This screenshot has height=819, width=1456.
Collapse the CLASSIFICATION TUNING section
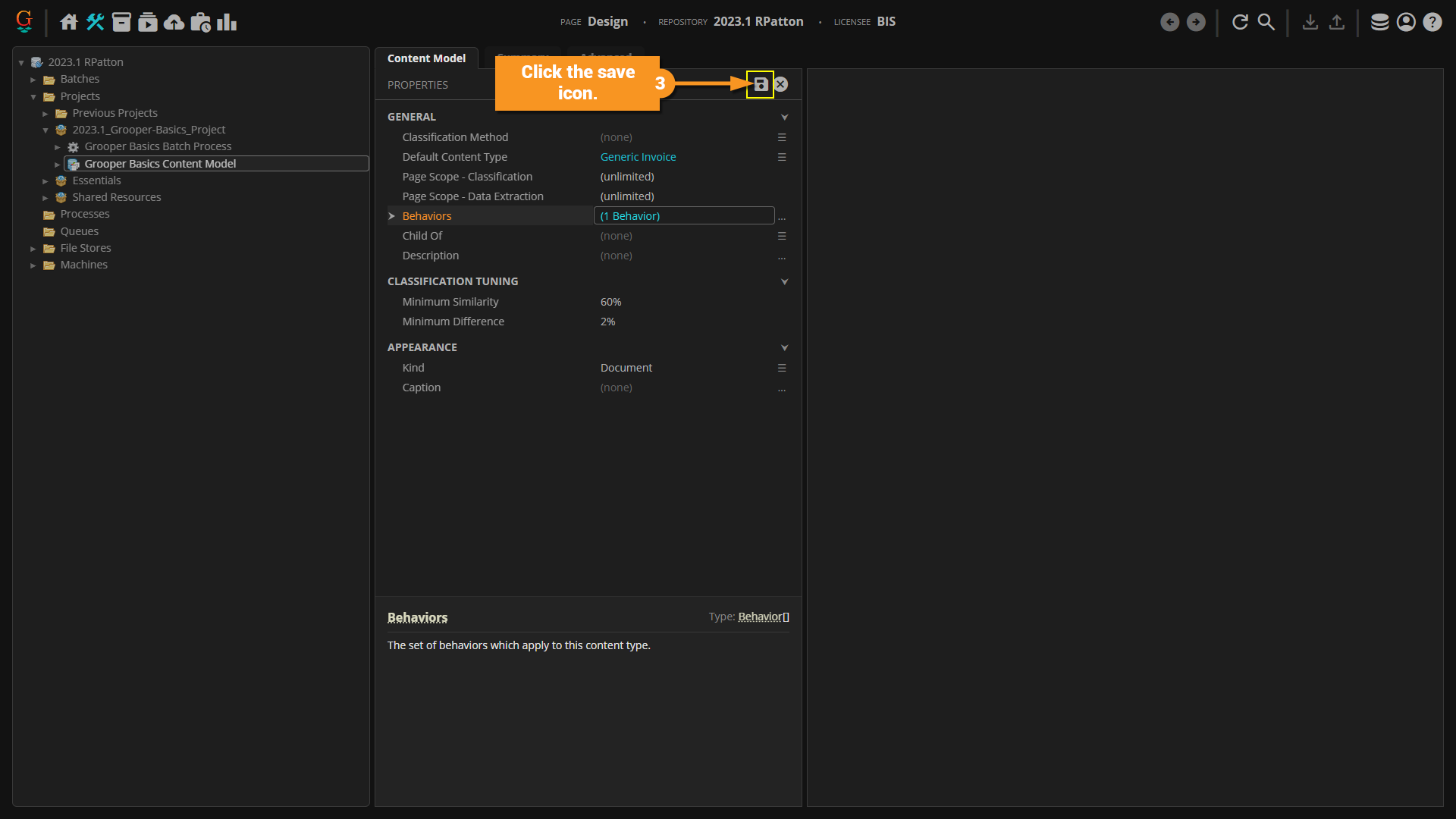click(x=784, y=281)
